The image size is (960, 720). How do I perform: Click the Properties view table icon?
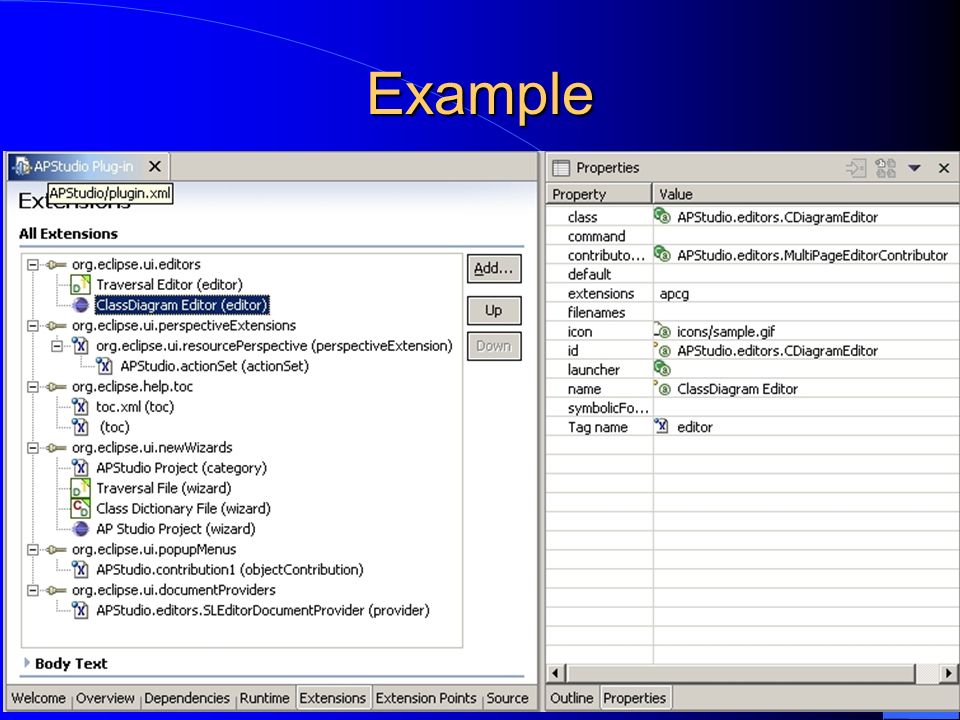pos(560,168)
